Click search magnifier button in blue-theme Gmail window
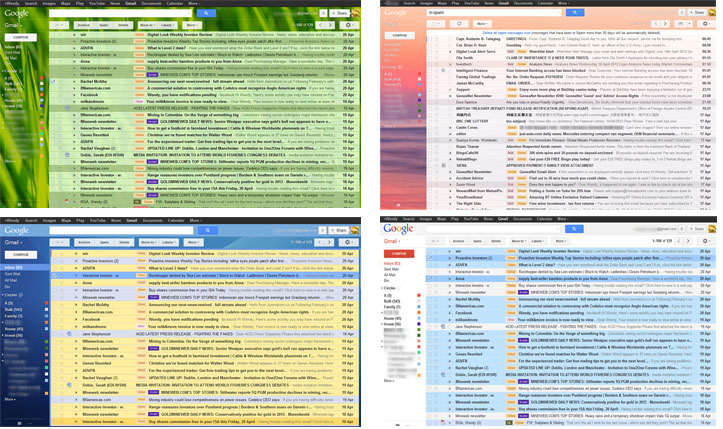The image size is (723, 429). (x=207, y=230)
